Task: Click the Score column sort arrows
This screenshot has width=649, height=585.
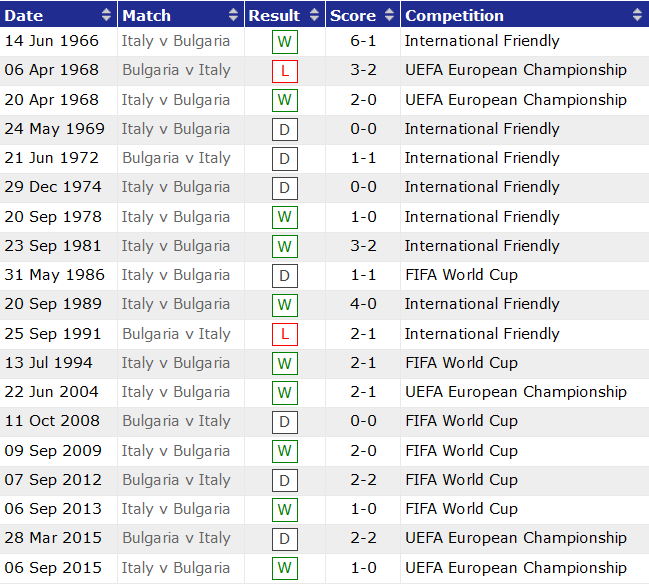Action: [x=389, y=15]
